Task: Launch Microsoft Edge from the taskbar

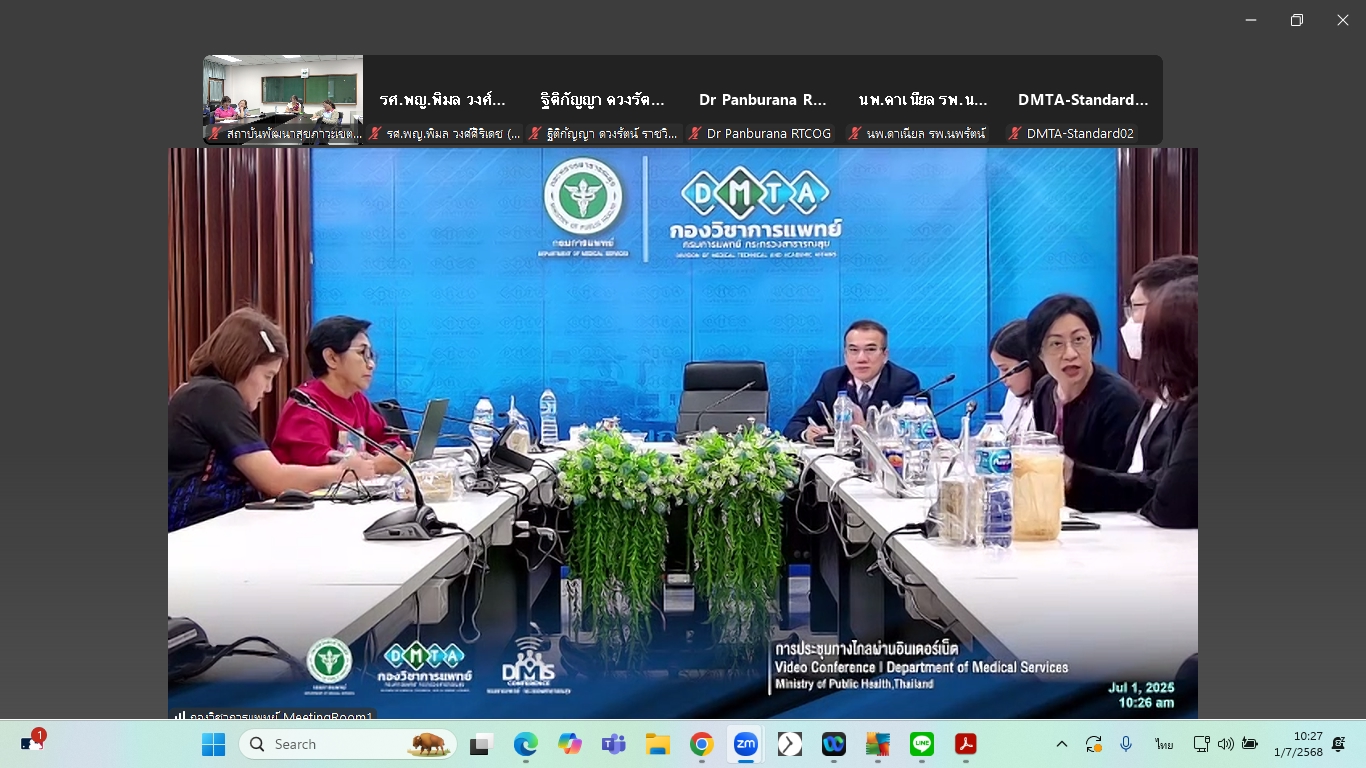Action: (x=525, y=744)
